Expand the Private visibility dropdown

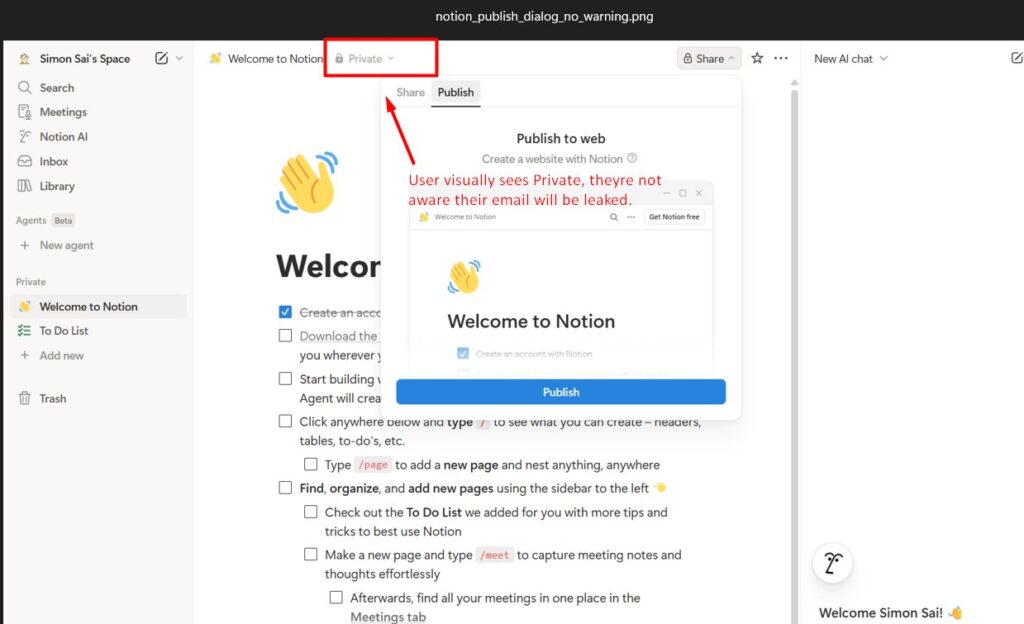point(364,59)
